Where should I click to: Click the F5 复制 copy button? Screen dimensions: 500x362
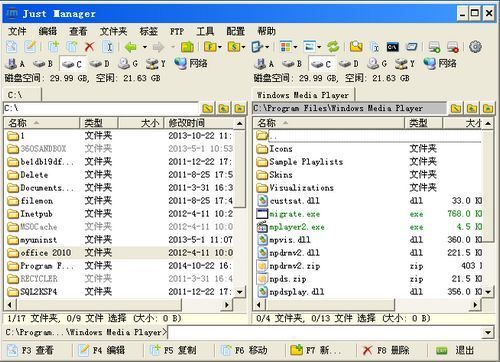[x=173, y=350]
